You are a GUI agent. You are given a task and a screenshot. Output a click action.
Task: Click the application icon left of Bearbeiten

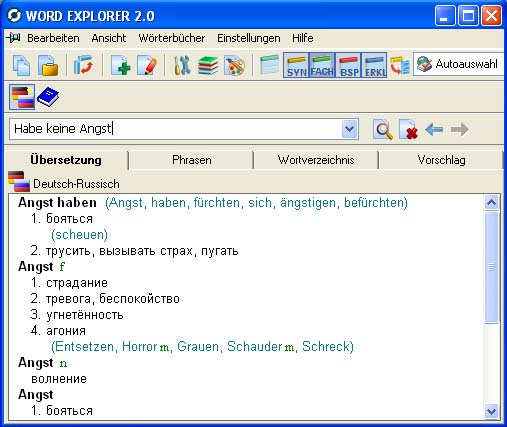point(13,38)
